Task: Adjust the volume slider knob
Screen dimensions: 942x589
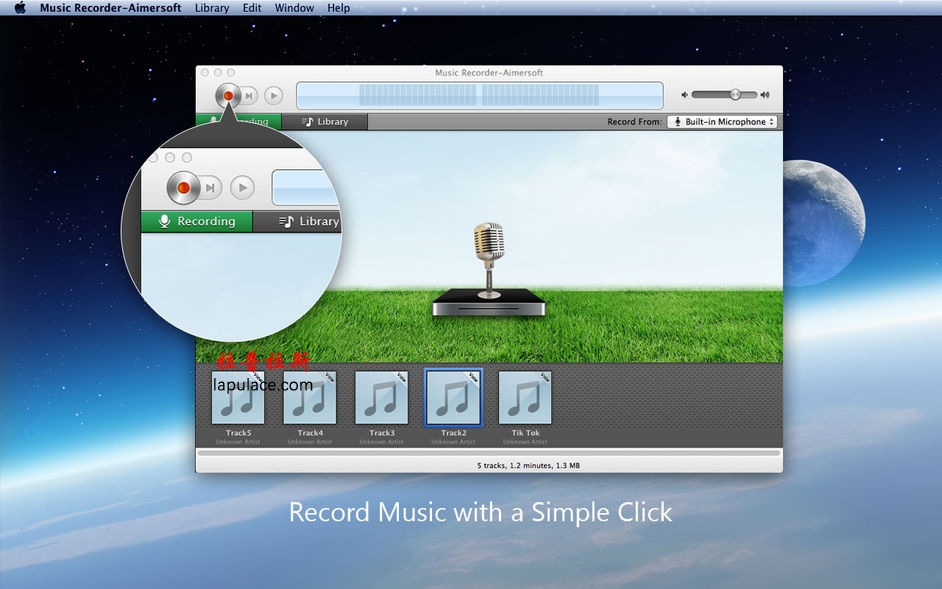Action: pos(735,94)
